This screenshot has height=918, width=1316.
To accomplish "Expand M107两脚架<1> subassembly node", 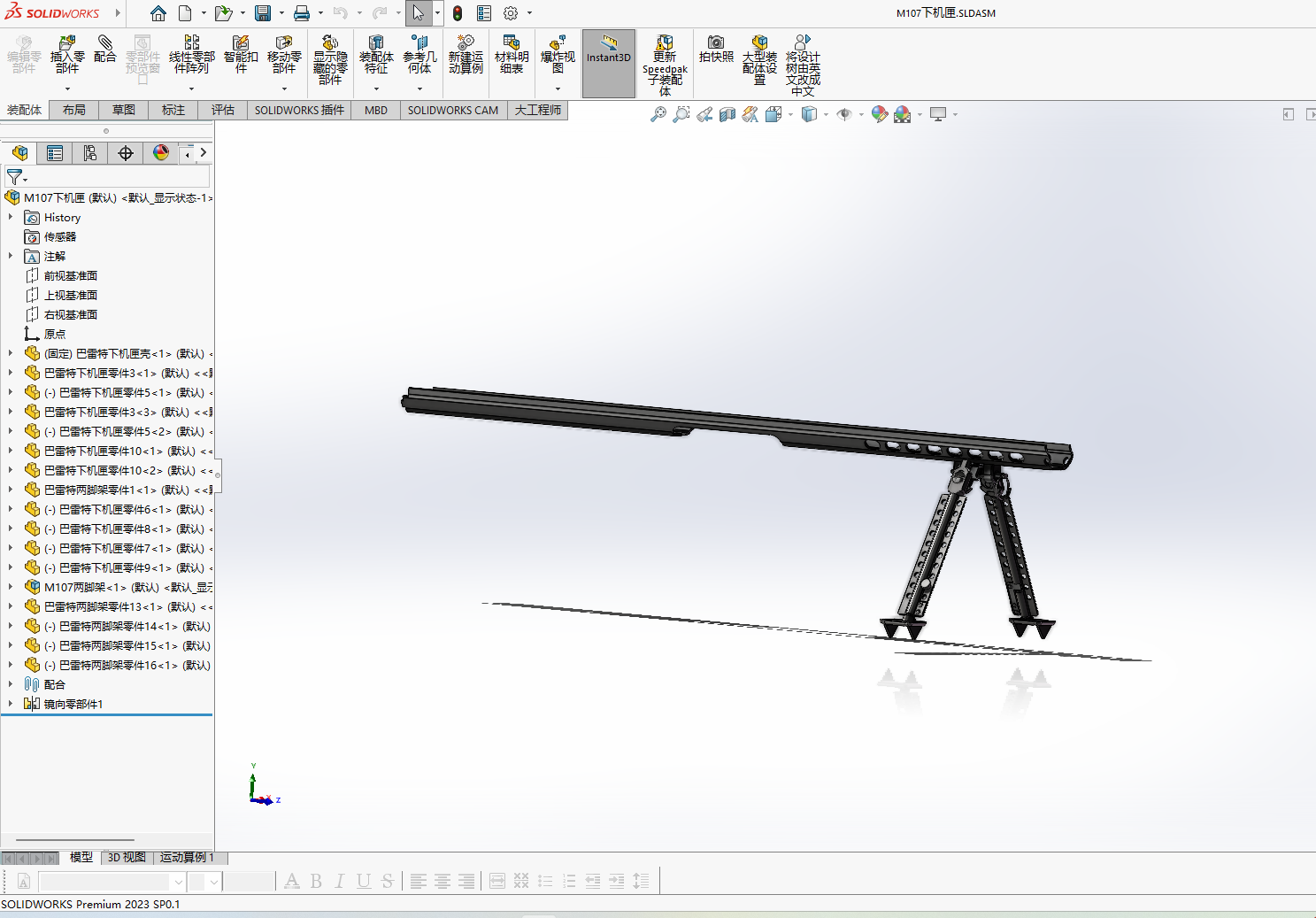I will [11, 587].
